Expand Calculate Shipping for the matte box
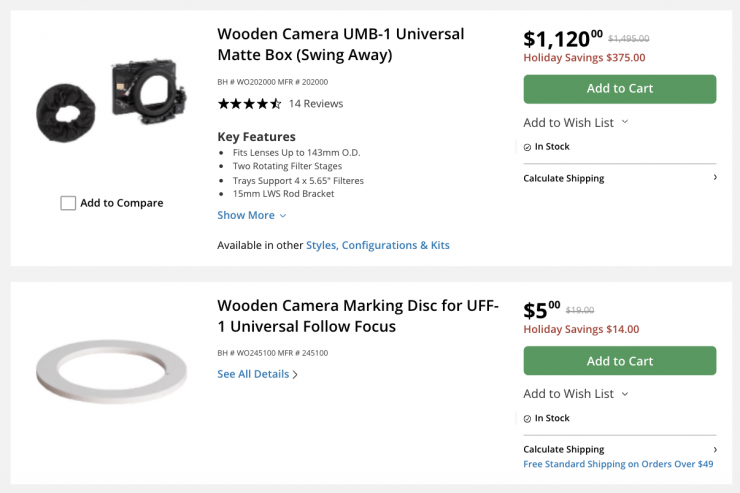 (x=619, y=178)
